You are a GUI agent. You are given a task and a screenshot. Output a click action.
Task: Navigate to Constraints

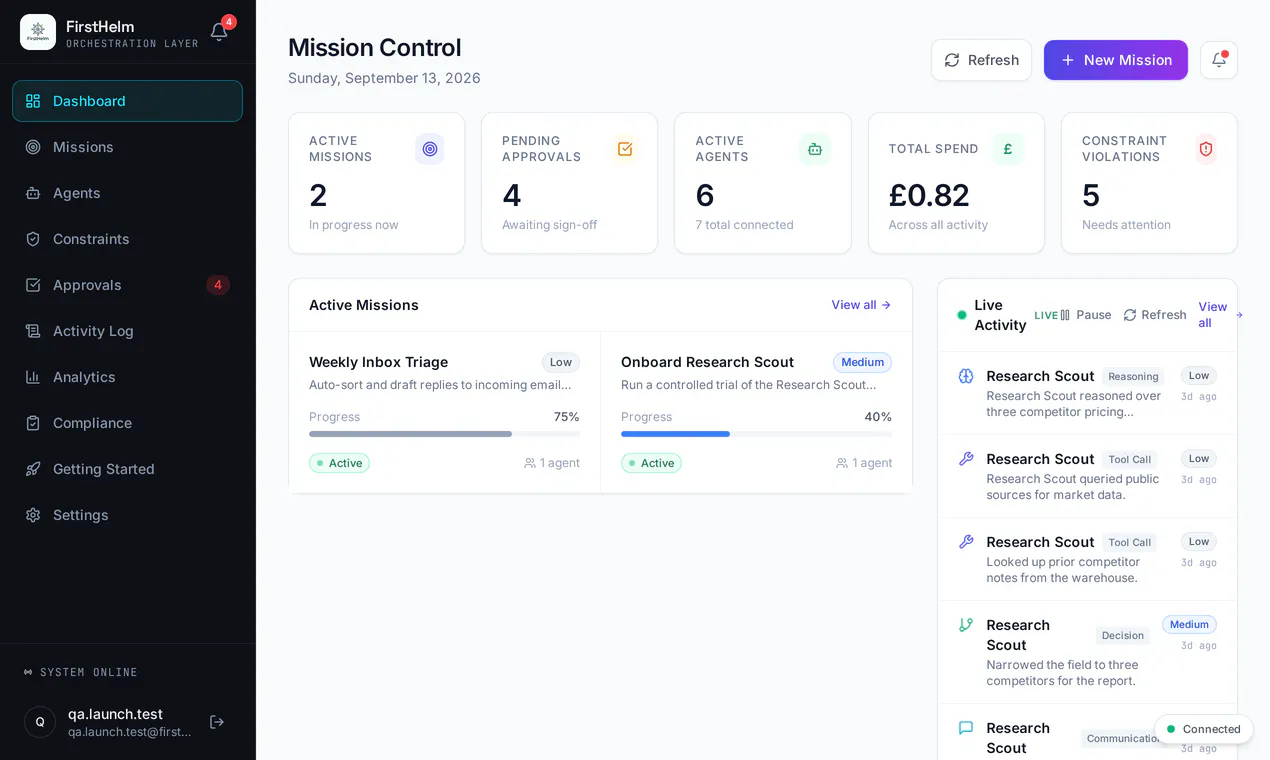(127, 239)
